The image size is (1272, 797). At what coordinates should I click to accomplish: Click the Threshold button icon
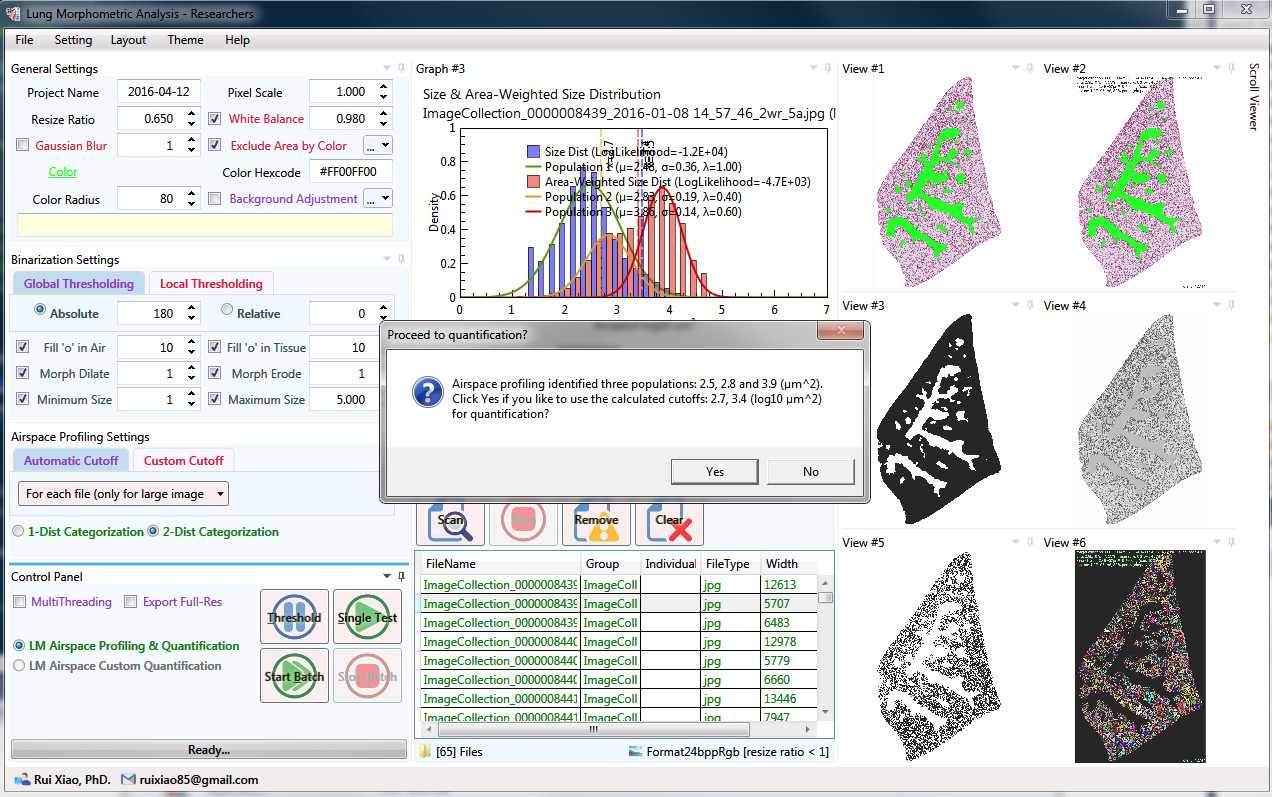[x=294, y=617]
